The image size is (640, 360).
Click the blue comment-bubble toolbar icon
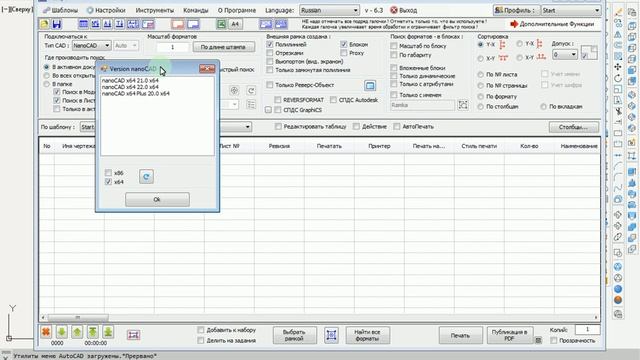click(193, 24)
